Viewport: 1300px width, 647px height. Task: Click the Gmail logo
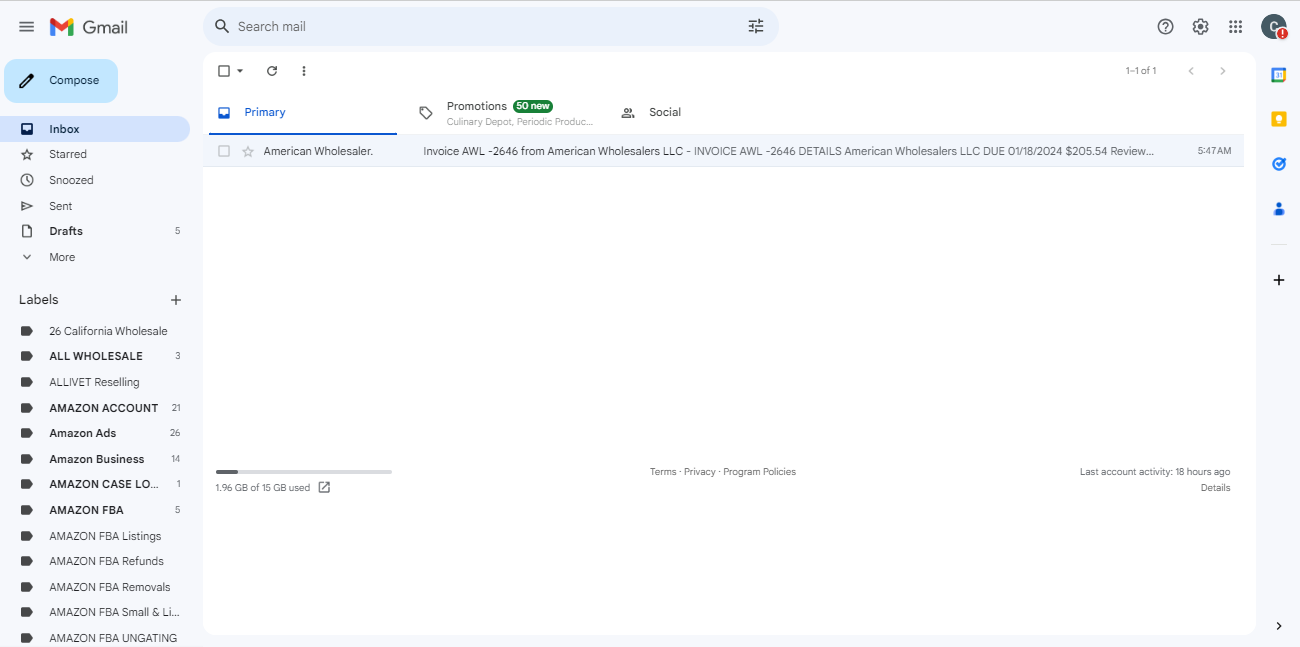coord(89,27)
